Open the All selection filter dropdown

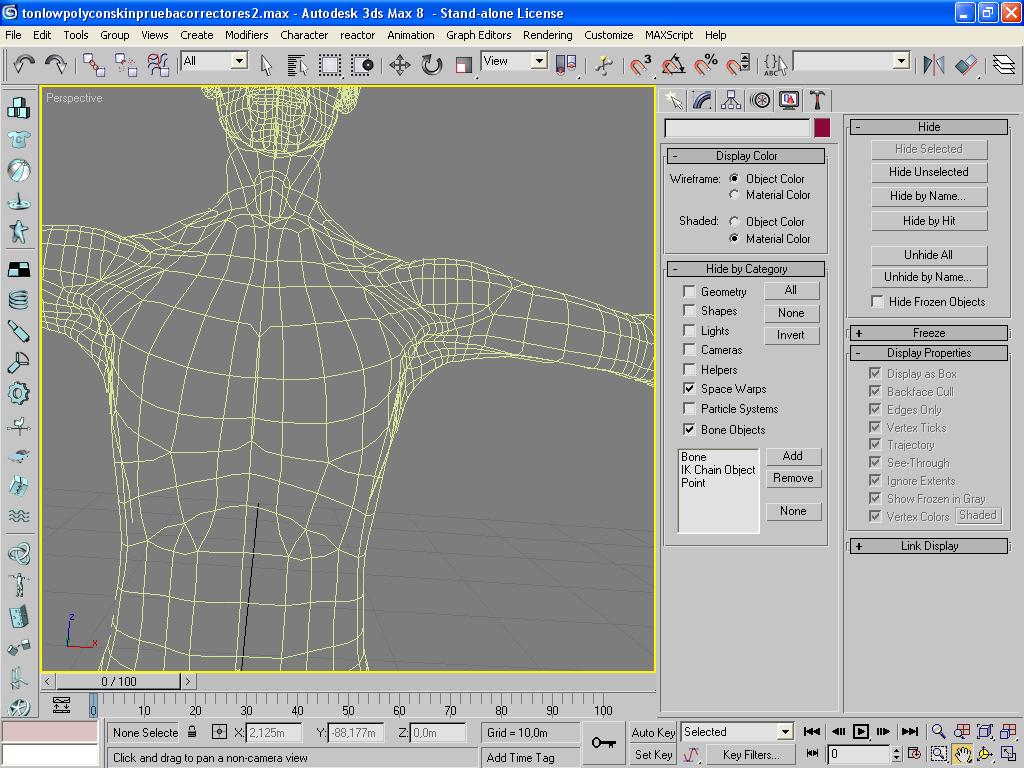[239, 61]
